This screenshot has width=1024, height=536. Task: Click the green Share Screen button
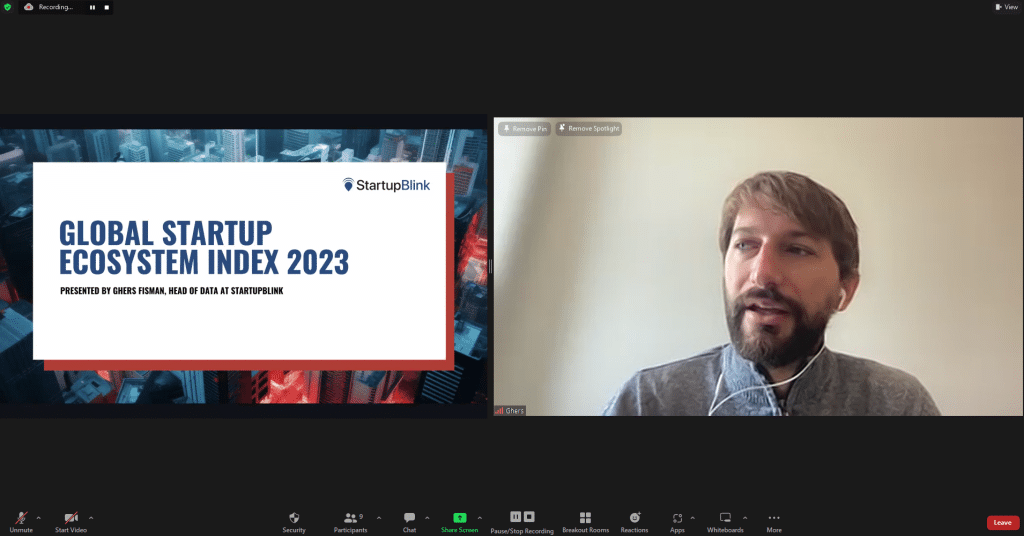tap(460, 522)
